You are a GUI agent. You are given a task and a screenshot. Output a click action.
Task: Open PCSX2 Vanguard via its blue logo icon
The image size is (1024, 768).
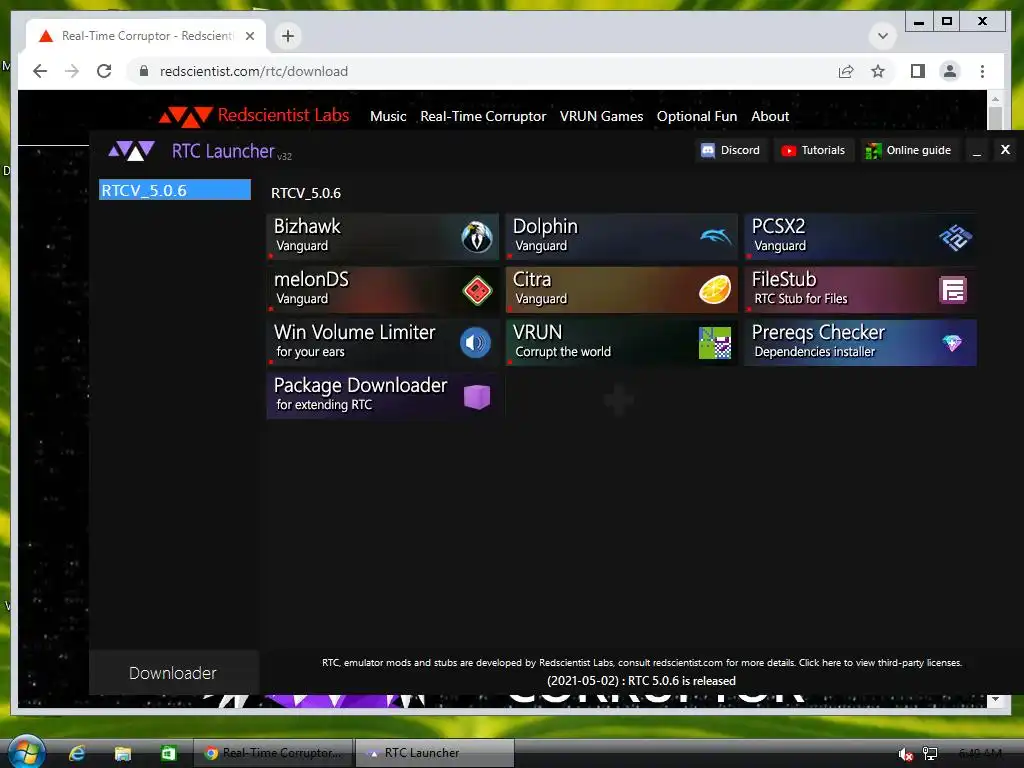tap(955, 237)
